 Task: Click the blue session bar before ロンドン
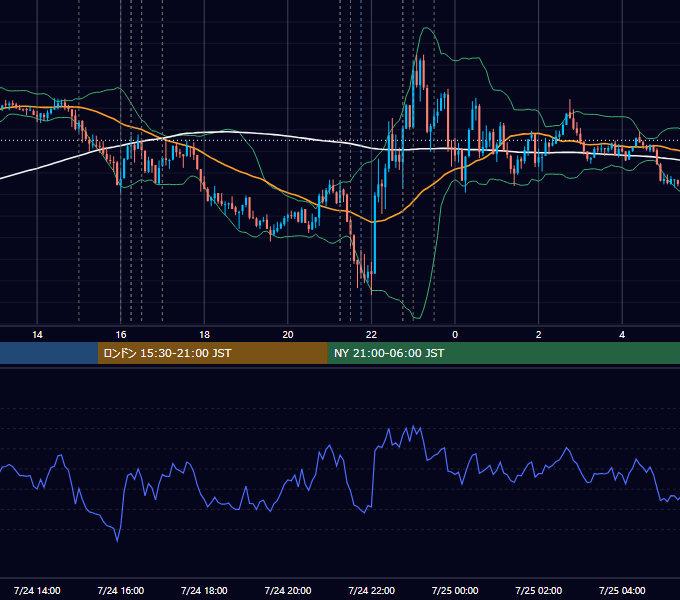tap(49, 353)
